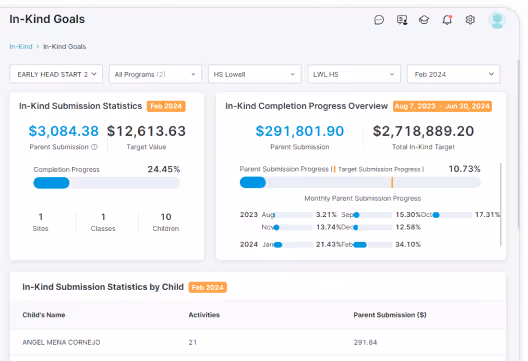Click the Sep 15.30% monthly progress bar
The height and width of the screenshot is (361, 528).
click(373, 215)
